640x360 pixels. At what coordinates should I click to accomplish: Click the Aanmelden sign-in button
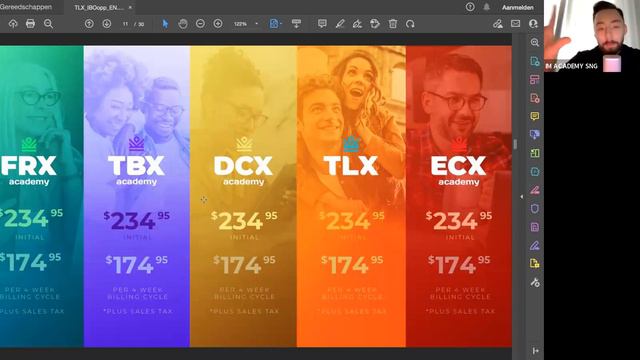click(518, 7)
